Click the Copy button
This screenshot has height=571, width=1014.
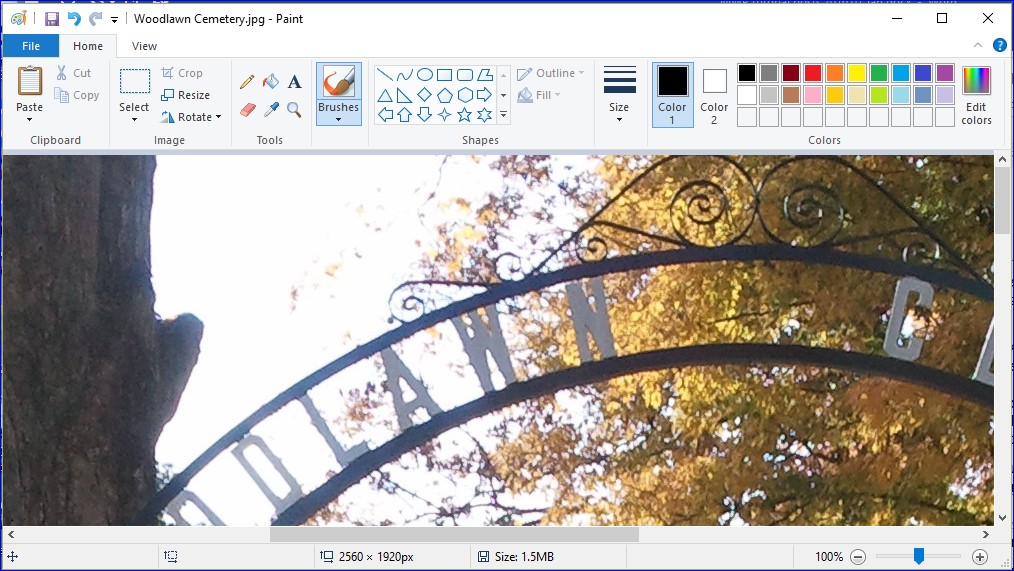[x=77, y=95]
